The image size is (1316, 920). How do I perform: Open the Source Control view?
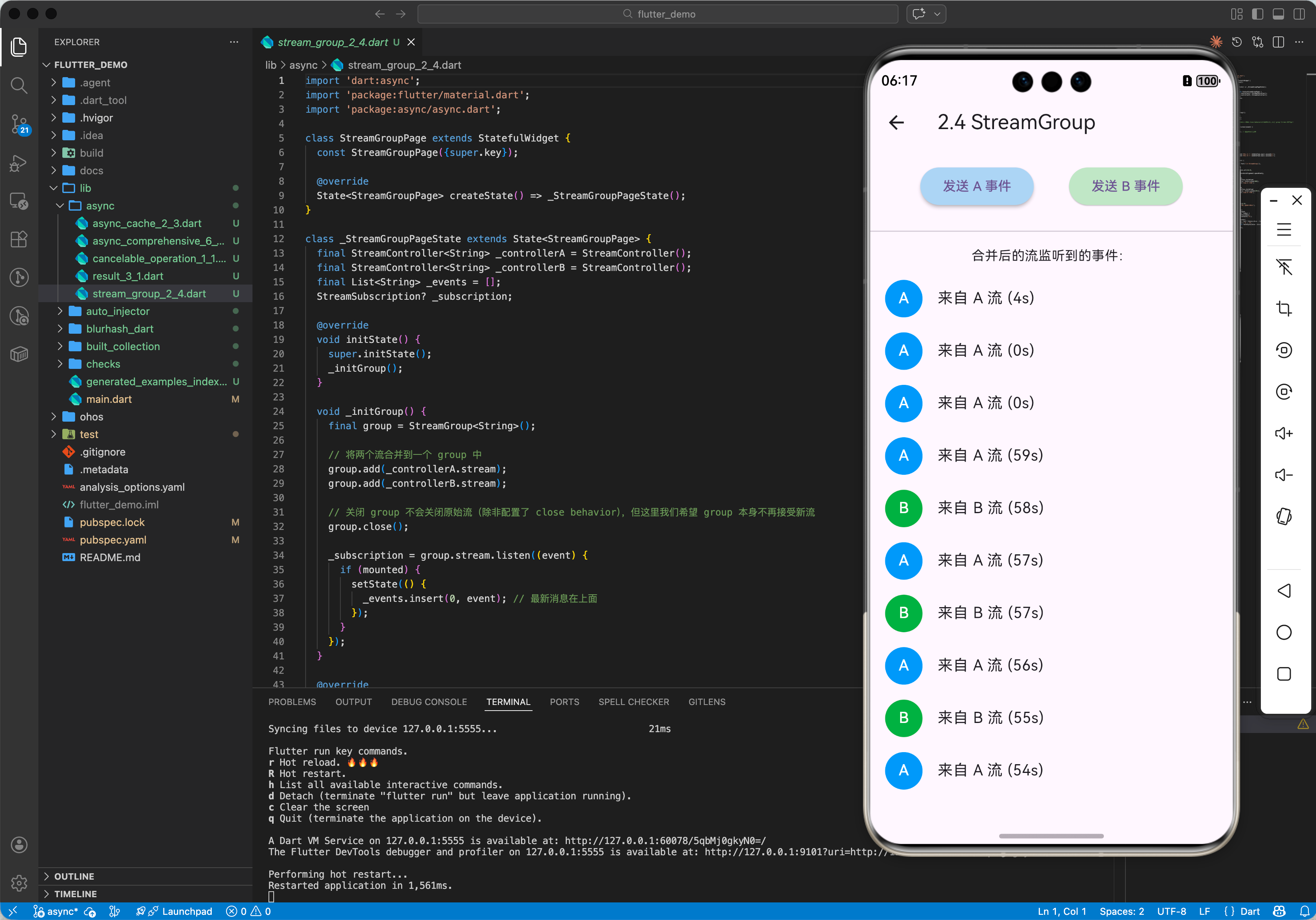click(19, 123)
